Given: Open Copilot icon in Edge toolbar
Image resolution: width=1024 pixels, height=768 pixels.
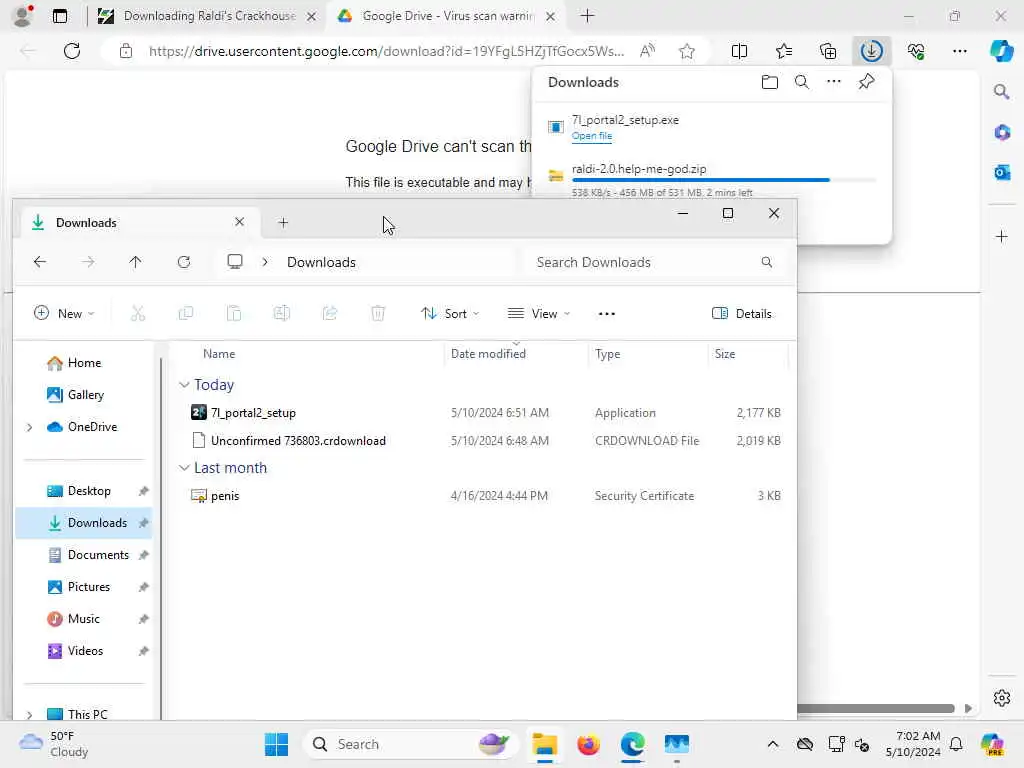Looking at the screenshot, I should (1001, 51).
